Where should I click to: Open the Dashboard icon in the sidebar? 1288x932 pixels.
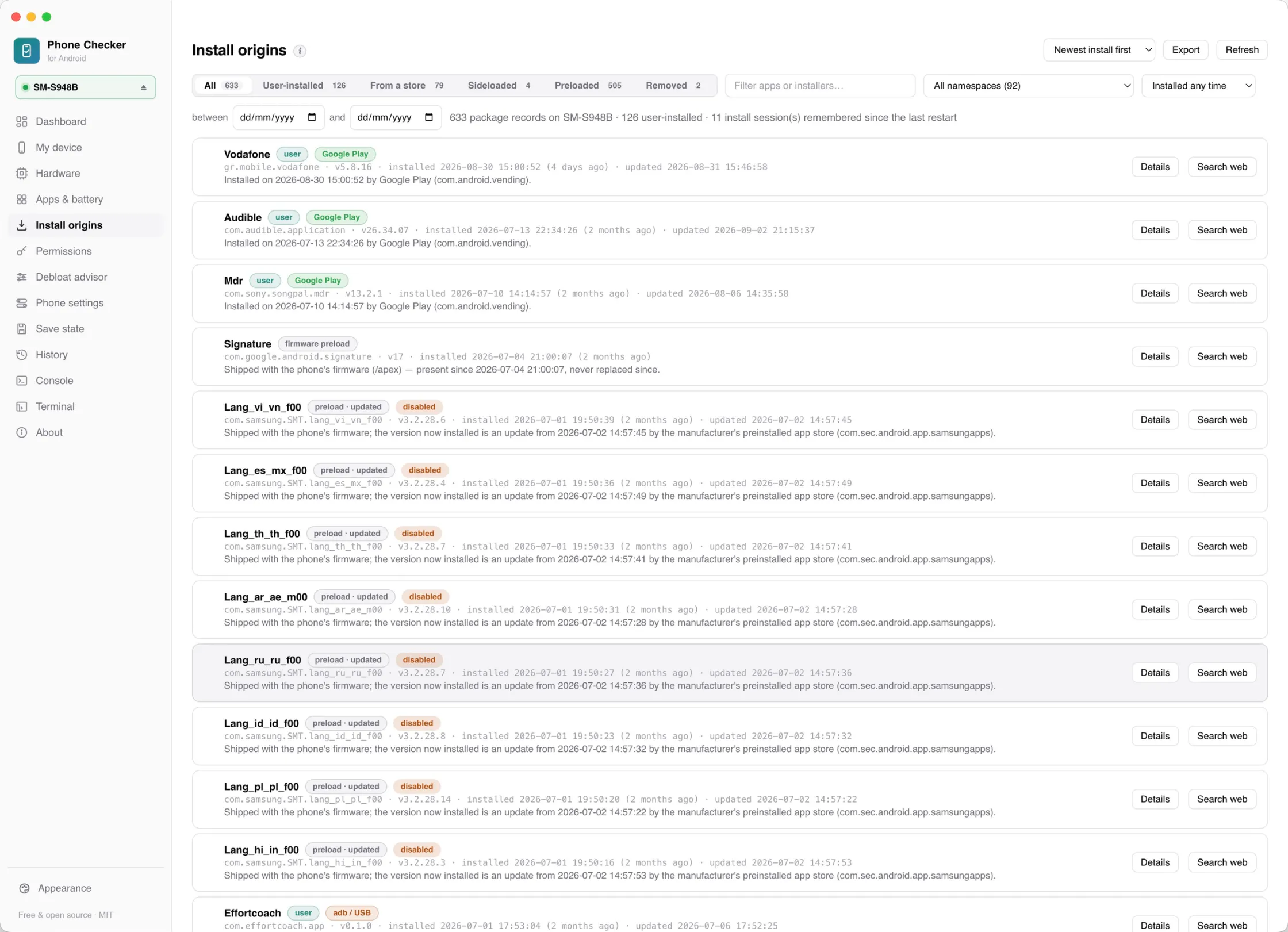click(x=22, y=121)
